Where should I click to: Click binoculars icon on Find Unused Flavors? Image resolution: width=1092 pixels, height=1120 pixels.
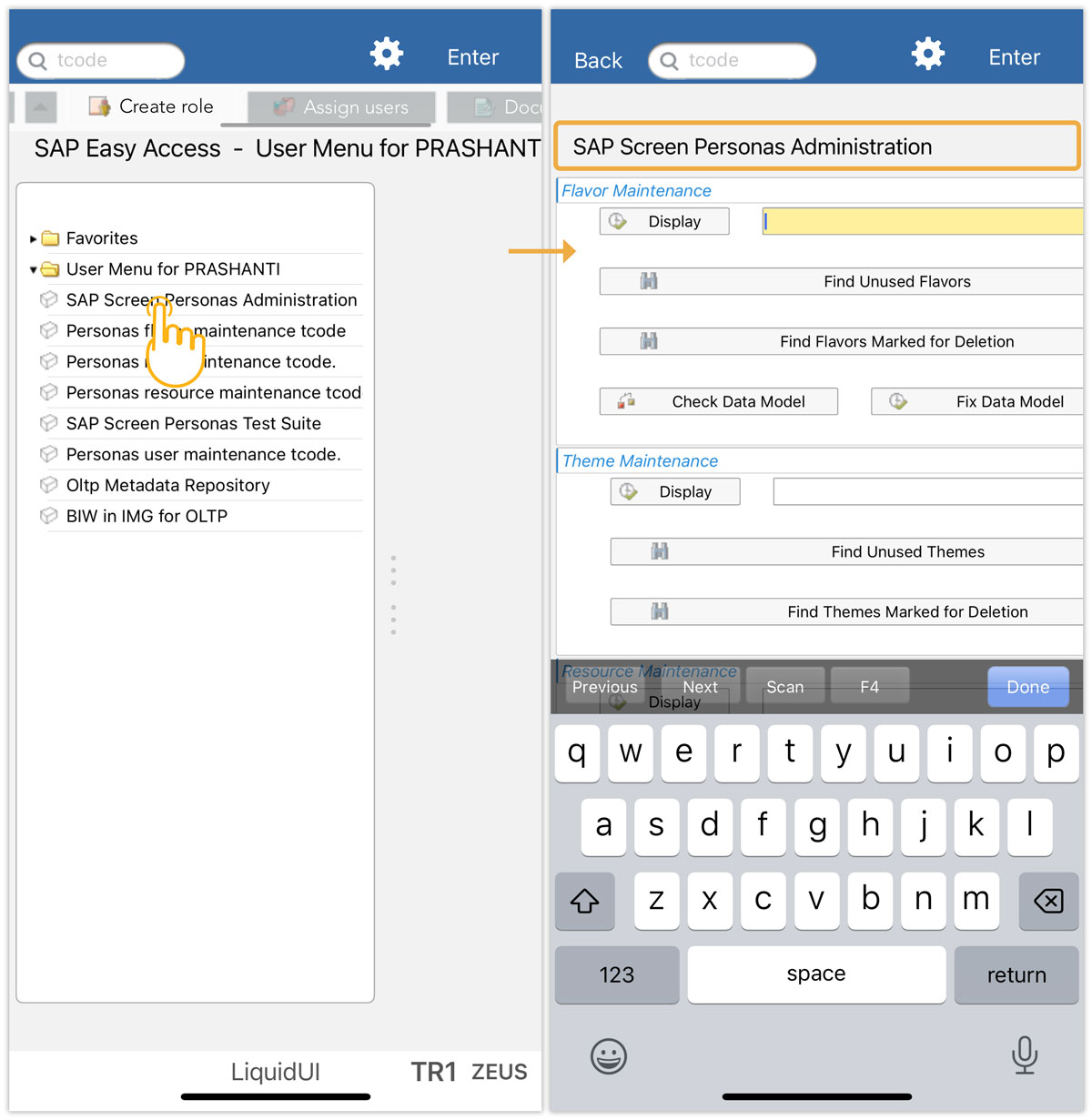tap(649, 282)
